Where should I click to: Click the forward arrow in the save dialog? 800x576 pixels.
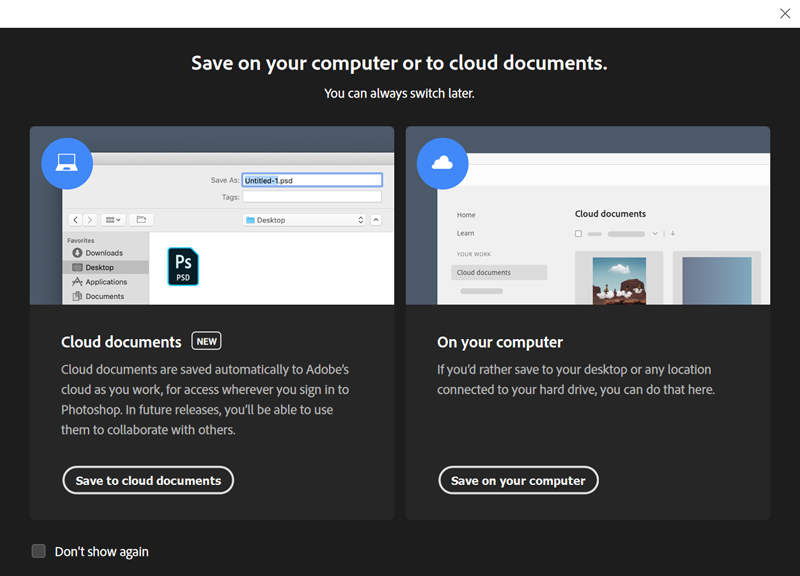pos(90,220)
